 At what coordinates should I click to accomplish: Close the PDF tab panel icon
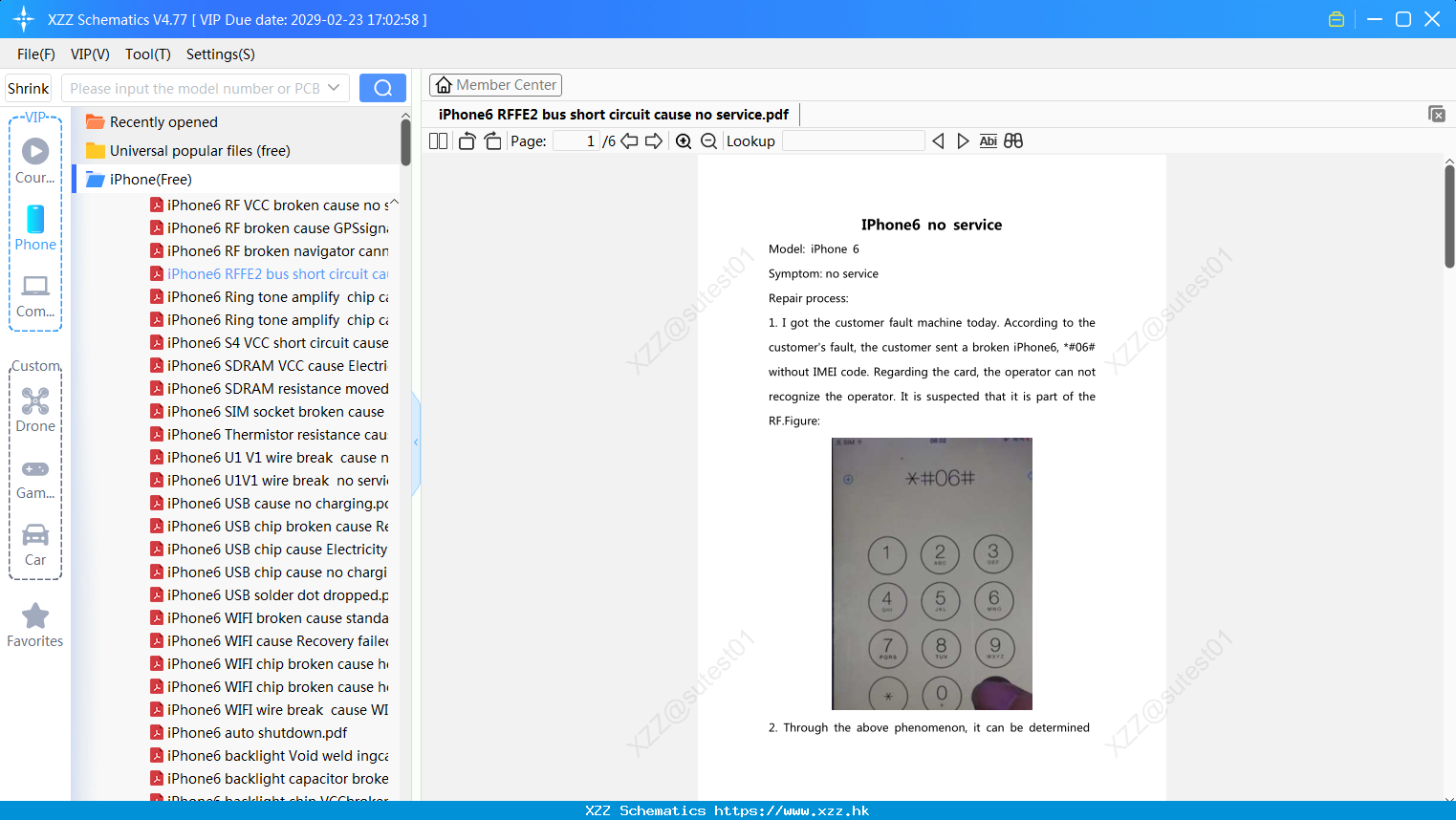[1437, 114]
